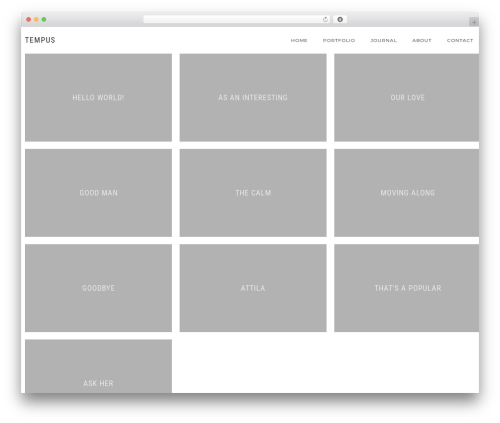Open THE CALM post tile

pyautogui.click(x=253, y=193)
